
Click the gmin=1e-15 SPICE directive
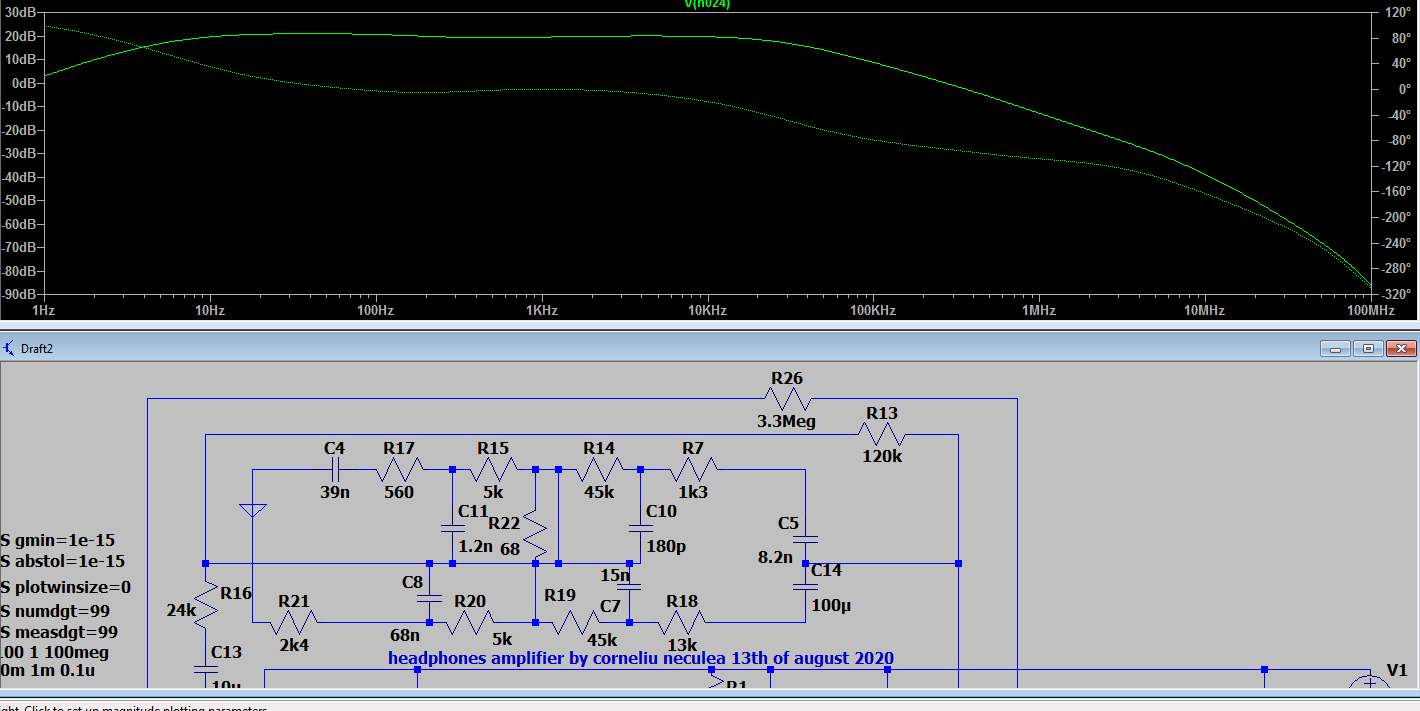tap(66, 540)
